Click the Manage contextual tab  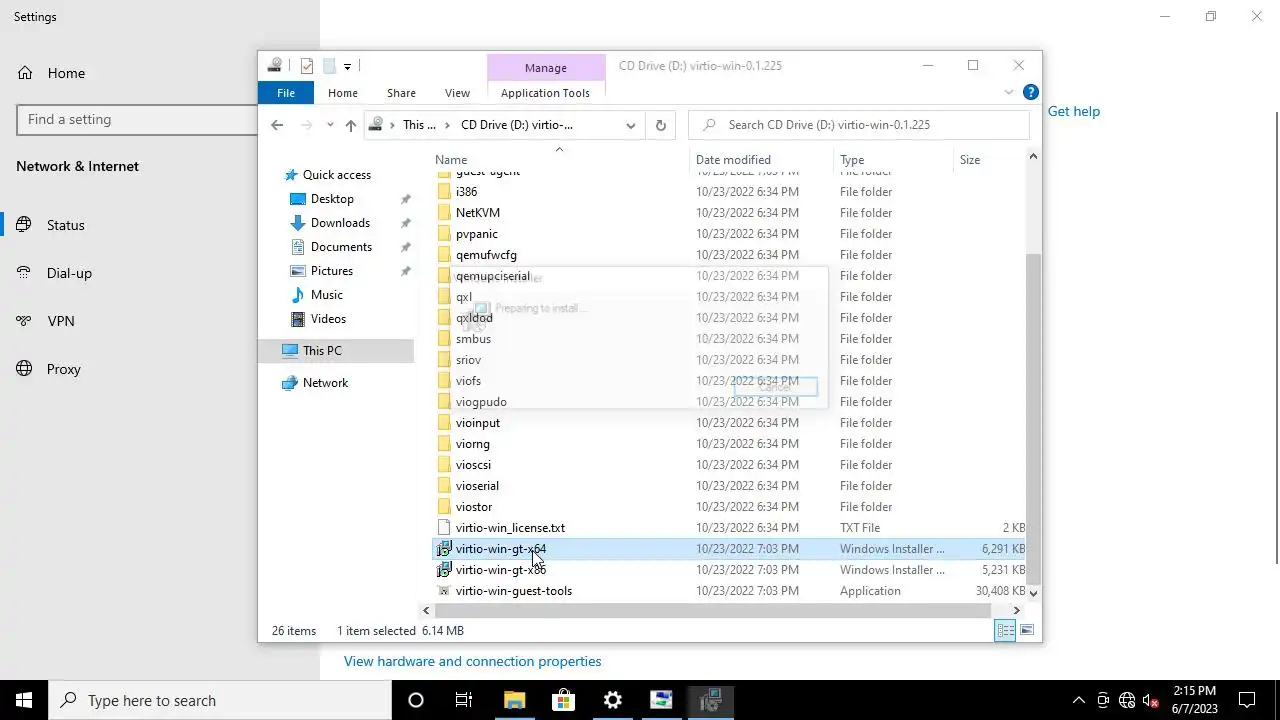(546, 67)
